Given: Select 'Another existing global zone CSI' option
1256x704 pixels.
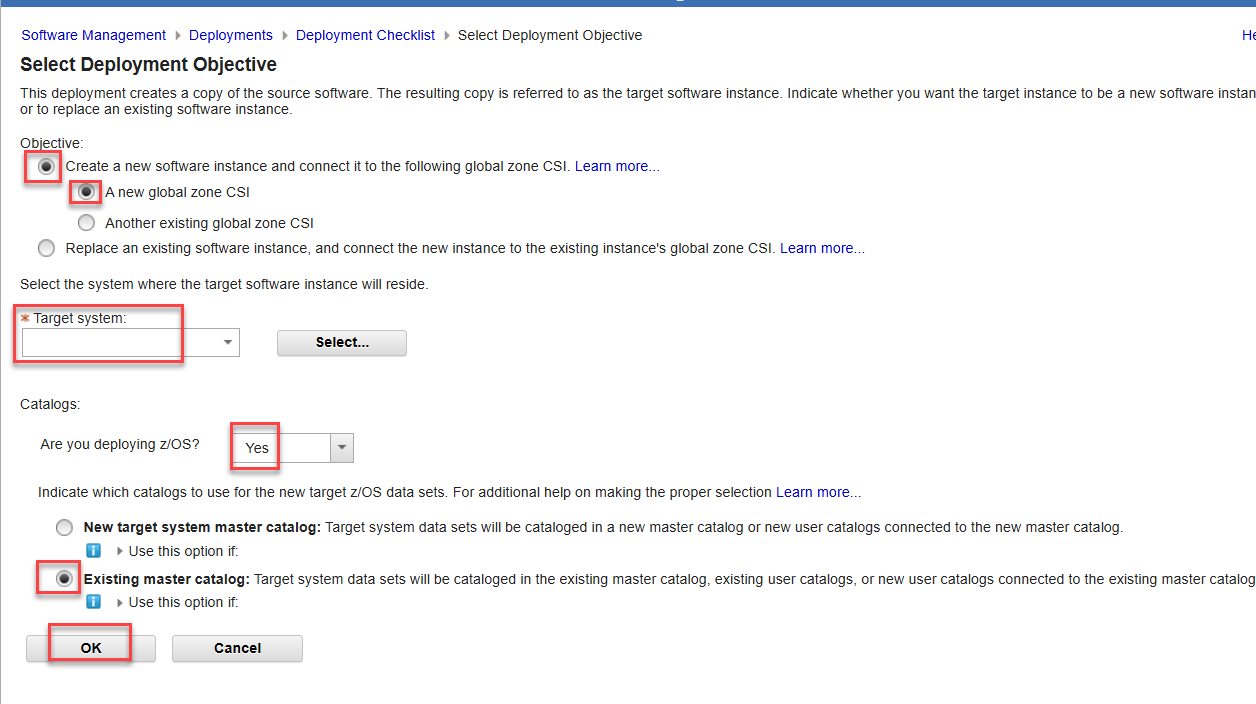Looking at the screenshot, I should [x=87, y=223].
